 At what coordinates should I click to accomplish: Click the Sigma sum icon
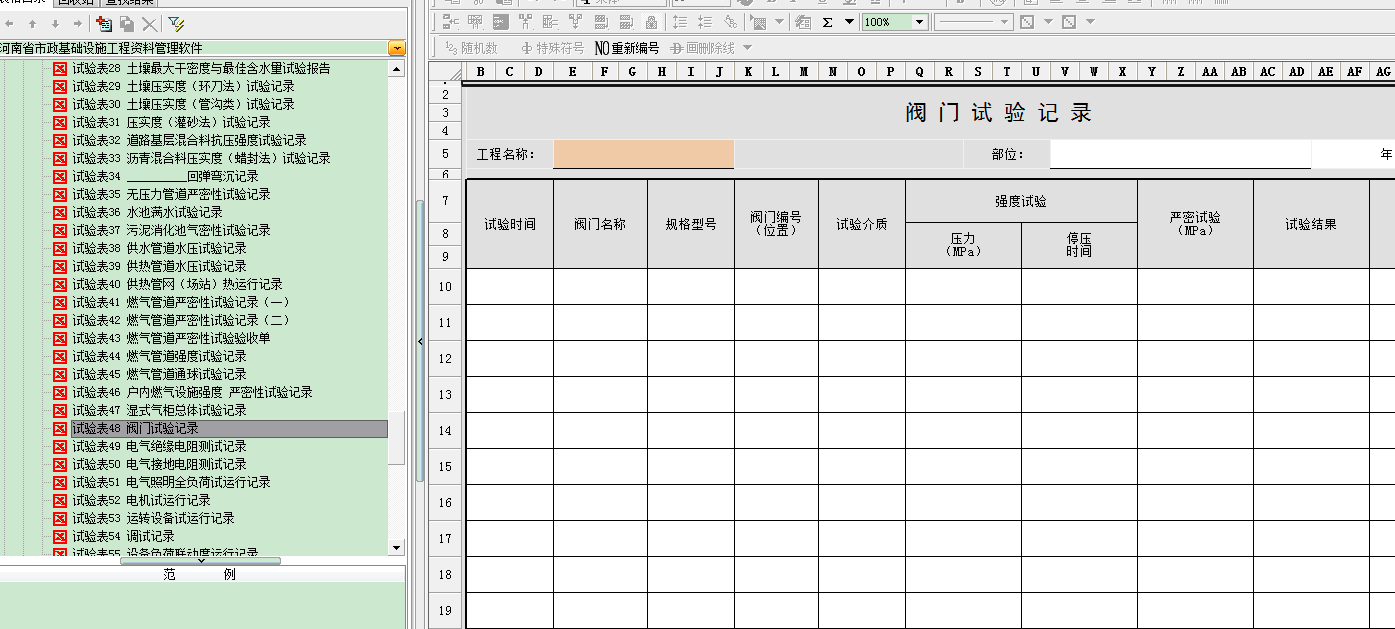(x=827, y=22)
